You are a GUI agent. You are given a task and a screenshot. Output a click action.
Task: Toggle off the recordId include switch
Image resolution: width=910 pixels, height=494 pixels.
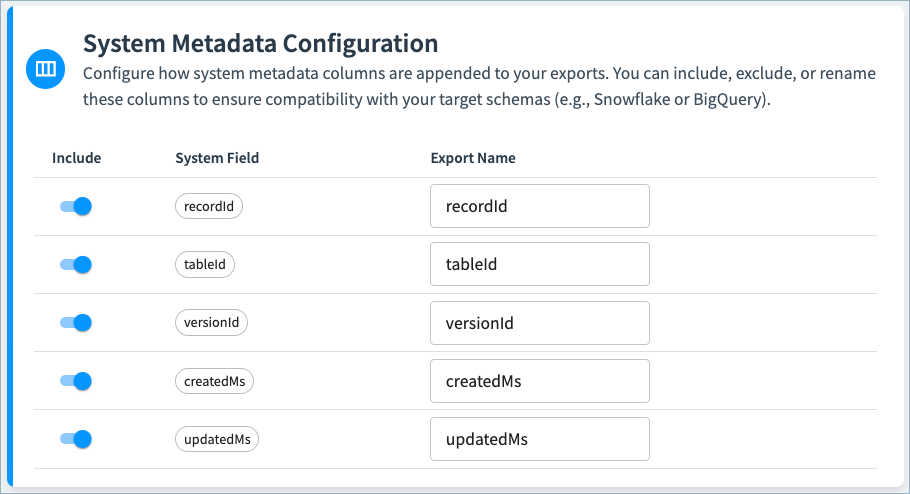76,206
